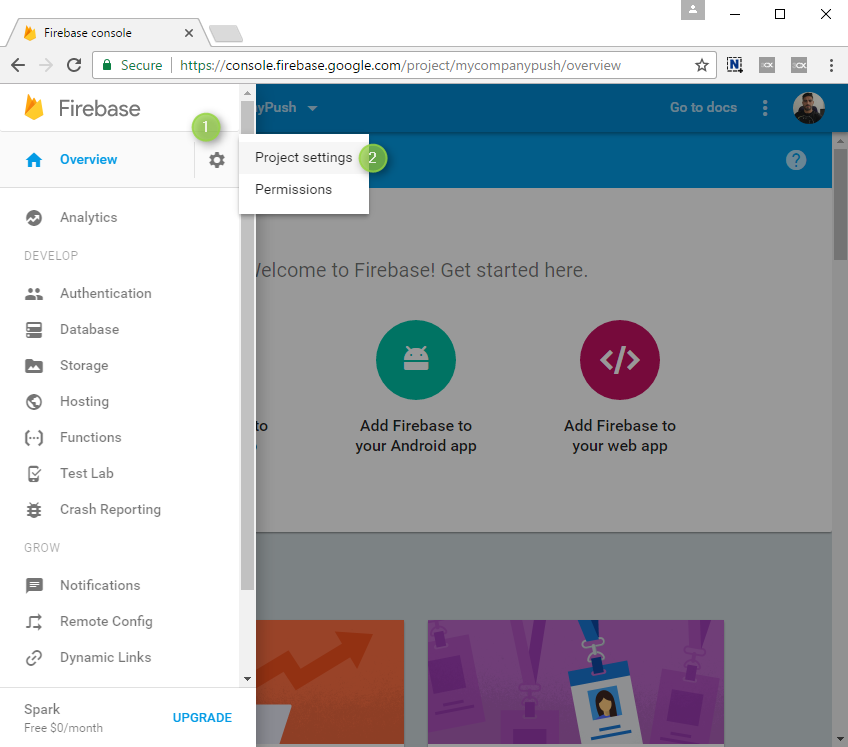
Task: Click the sidebar scrollbar up arrow
Action: (x=248, y=93)
